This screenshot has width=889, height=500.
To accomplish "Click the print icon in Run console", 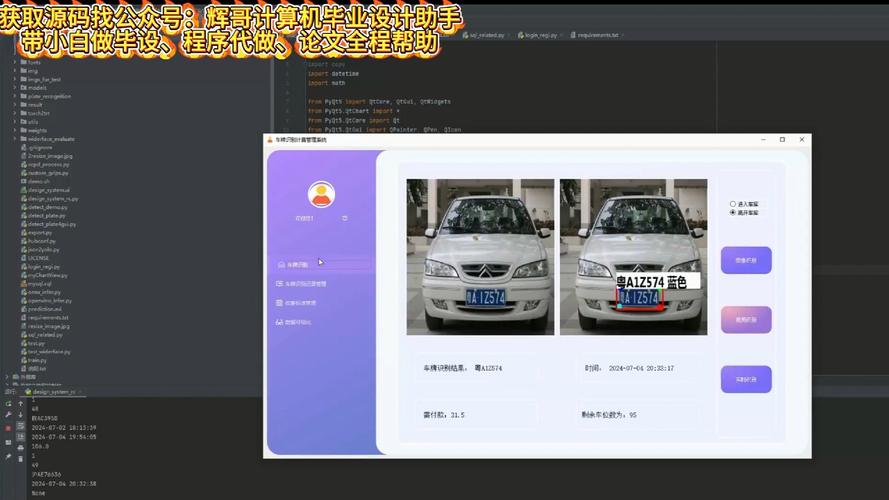I will pos(20,448).
